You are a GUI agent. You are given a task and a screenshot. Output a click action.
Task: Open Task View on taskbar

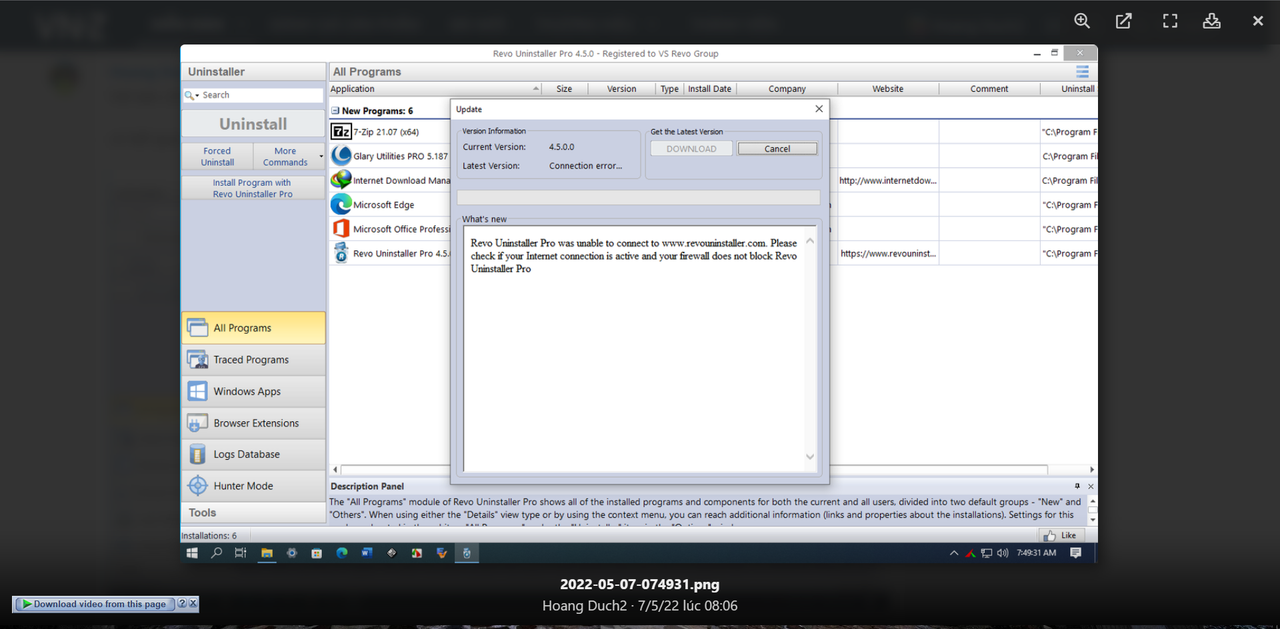(241, 552)
